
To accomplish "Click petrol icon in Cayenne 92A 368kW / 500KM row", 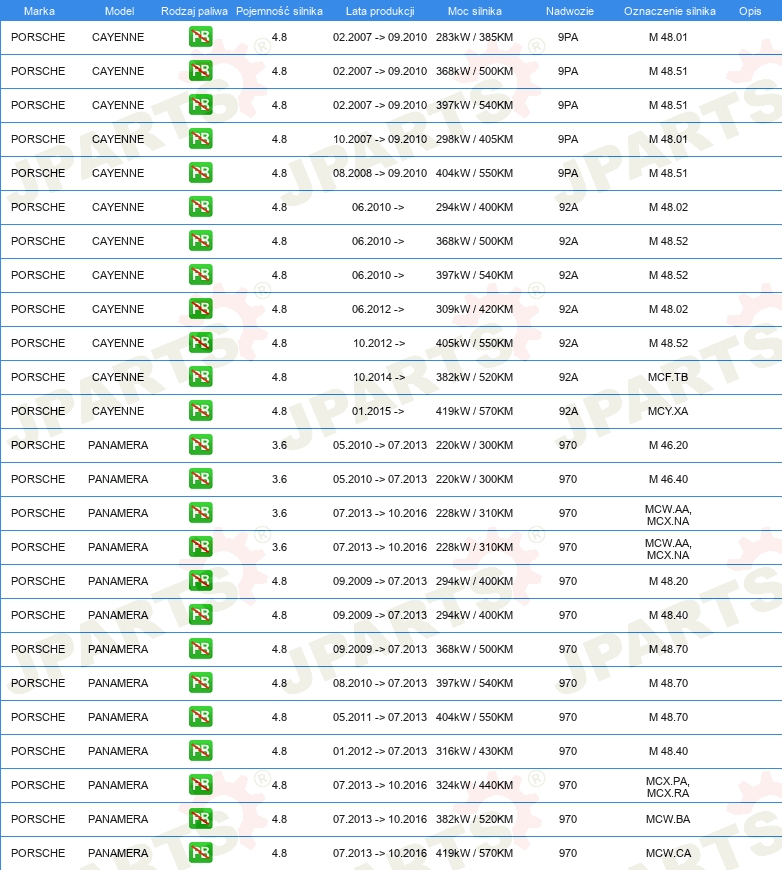I will click(200, 241).
